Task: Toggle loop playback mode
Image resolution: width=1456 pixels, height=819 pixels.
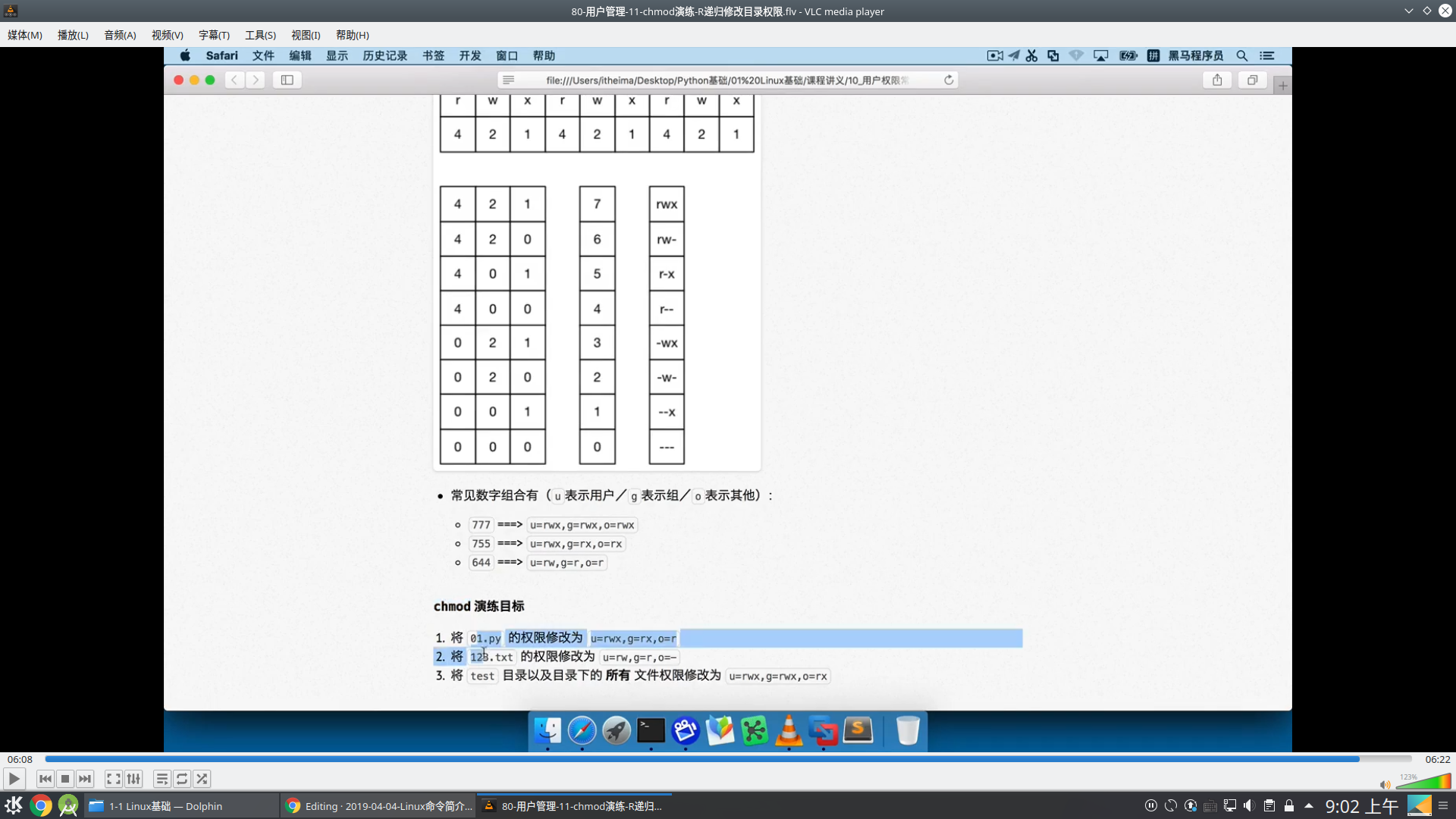Action: pyautogui.click(x=182, y=779)
